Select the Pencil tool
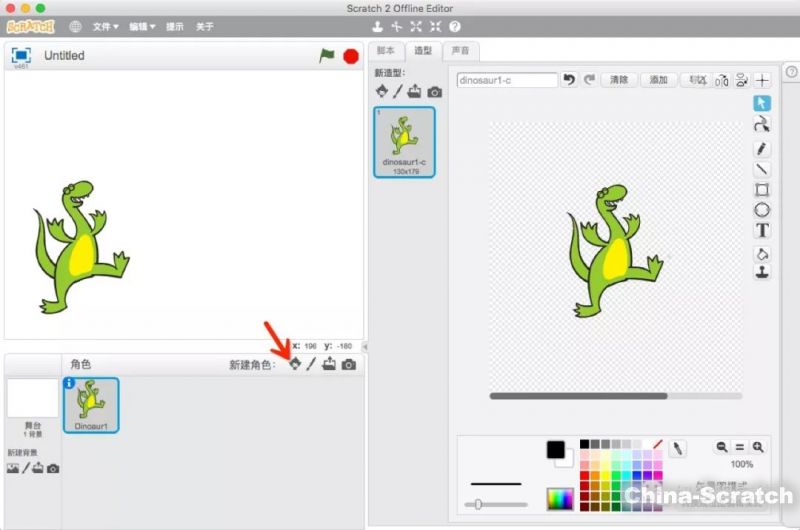The image size is (800, 530). pyautogui.click(x=761, y=148)
